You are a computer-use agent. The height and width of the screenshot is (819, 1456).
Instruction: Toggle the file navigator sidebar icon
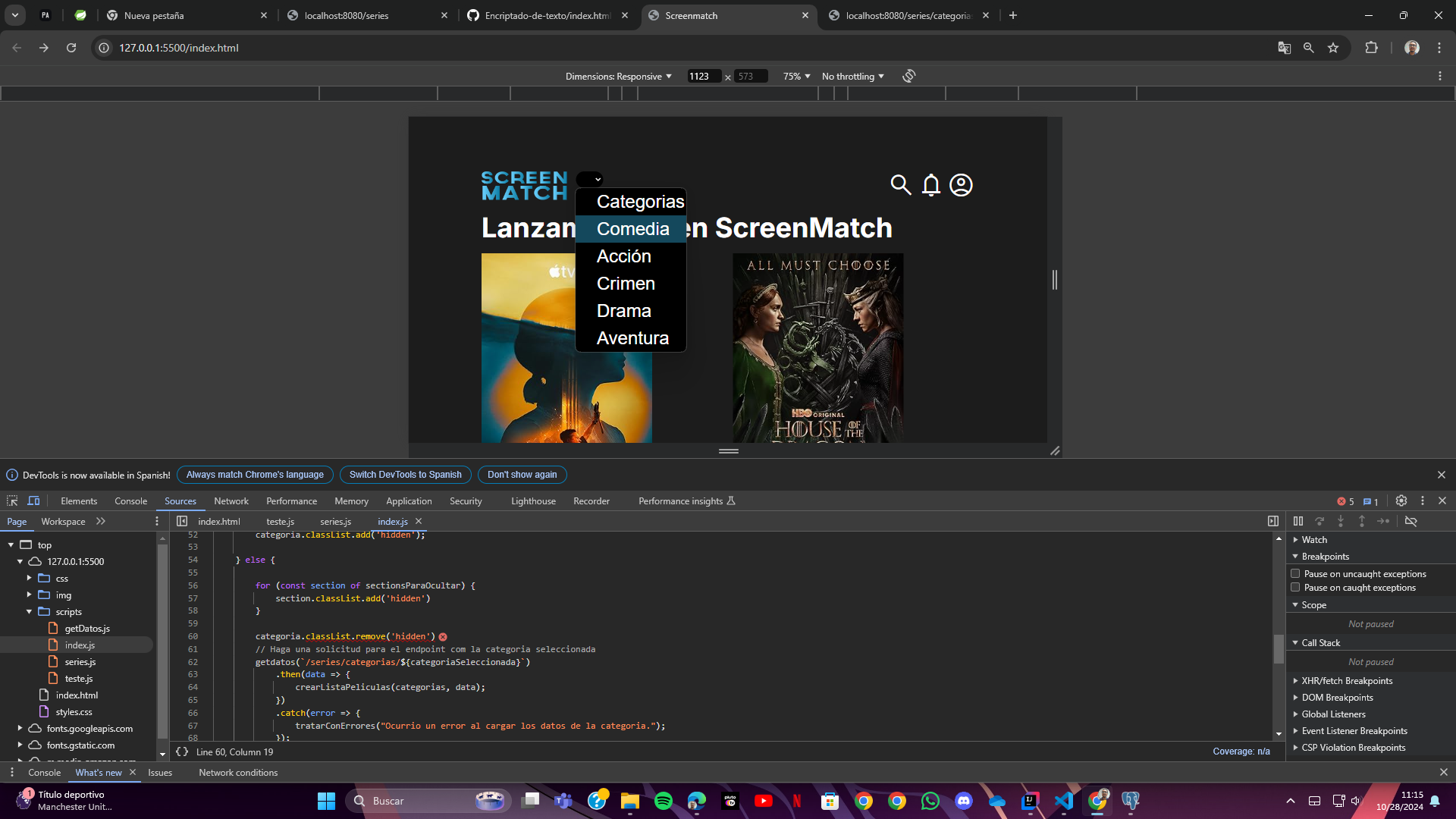(x=182, y=521)
